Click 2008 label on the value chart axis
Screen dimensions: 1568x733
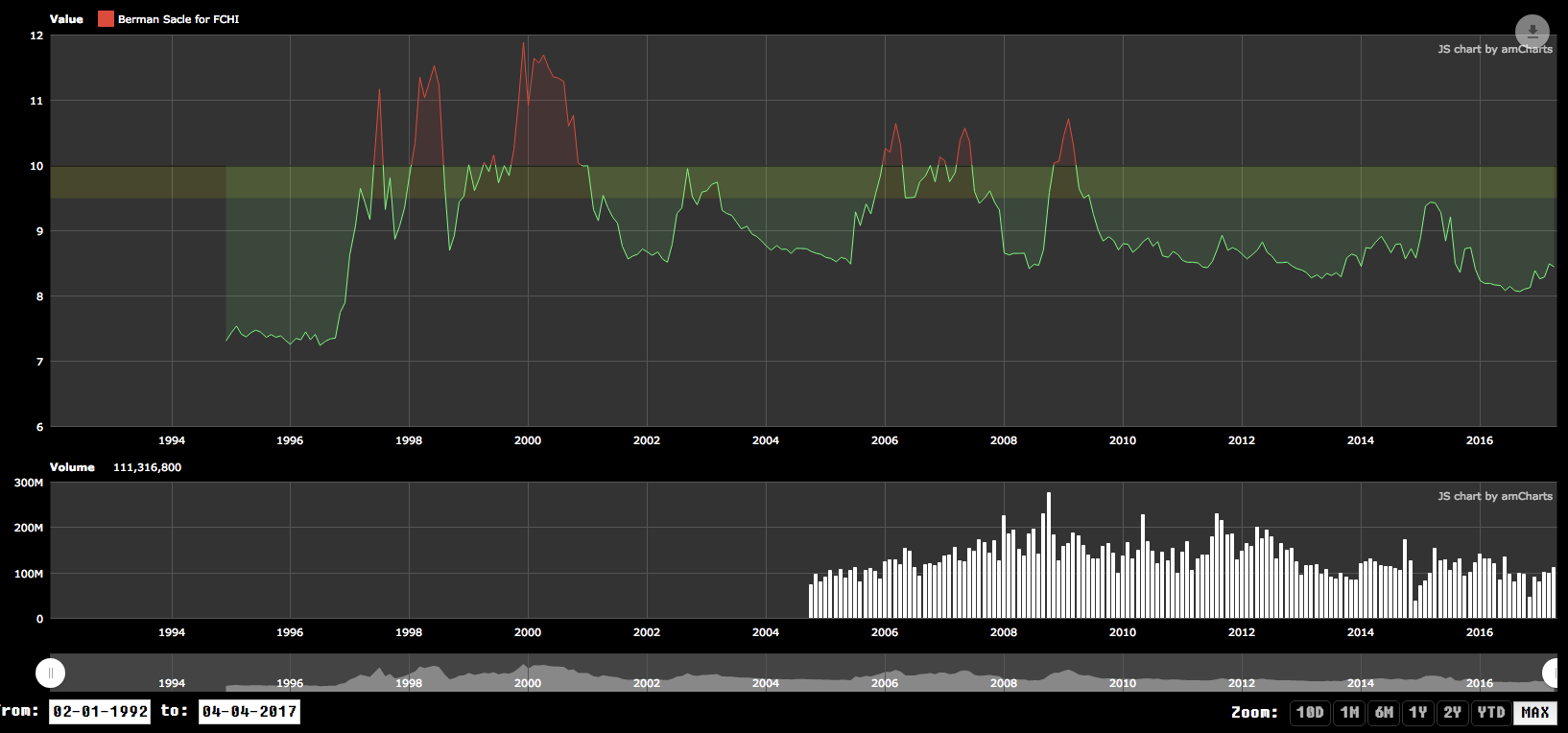[1004, 440]
